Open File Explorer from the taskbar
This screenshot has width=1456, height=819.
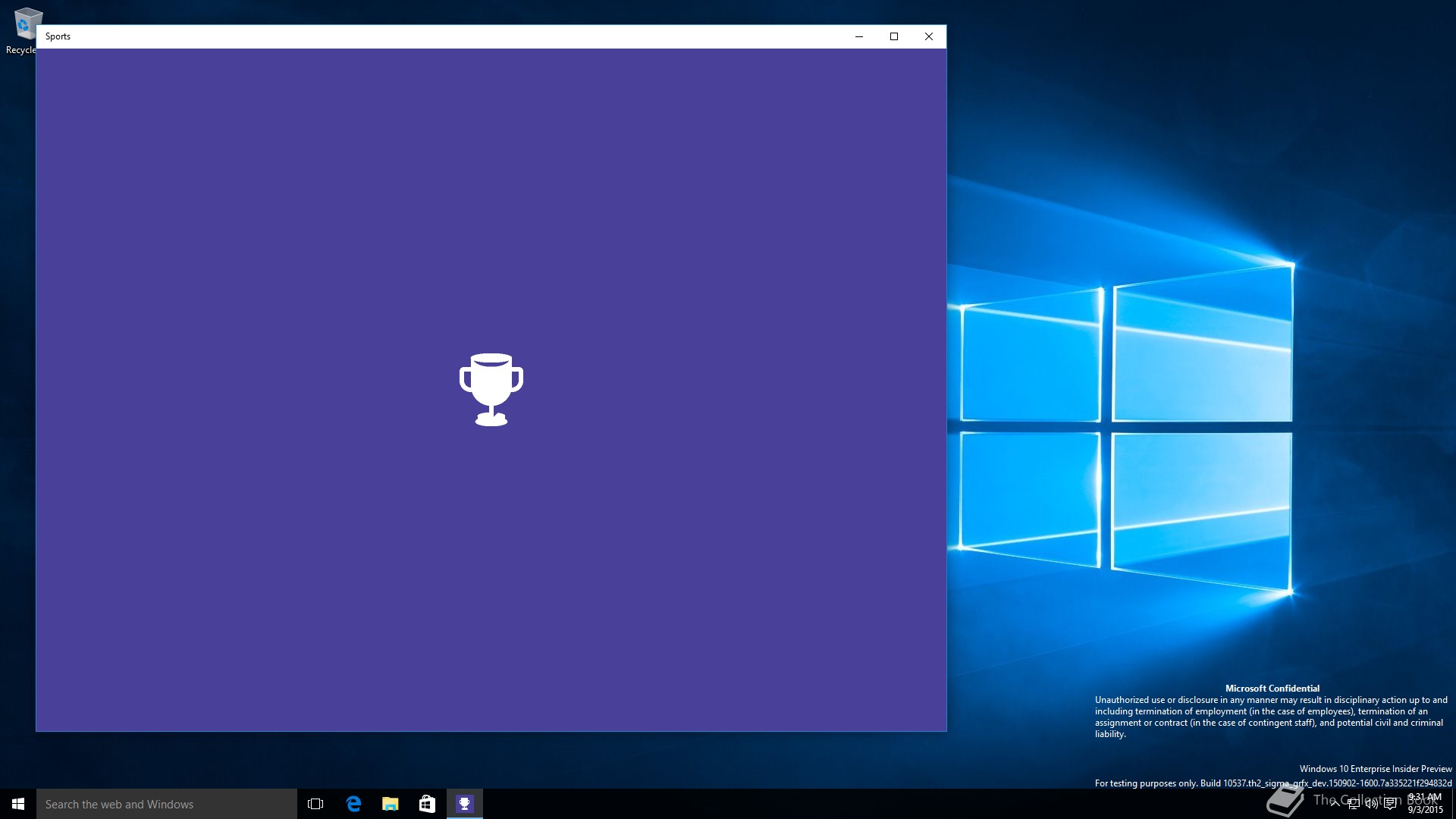pyautogui.click(x=391, y=804)
